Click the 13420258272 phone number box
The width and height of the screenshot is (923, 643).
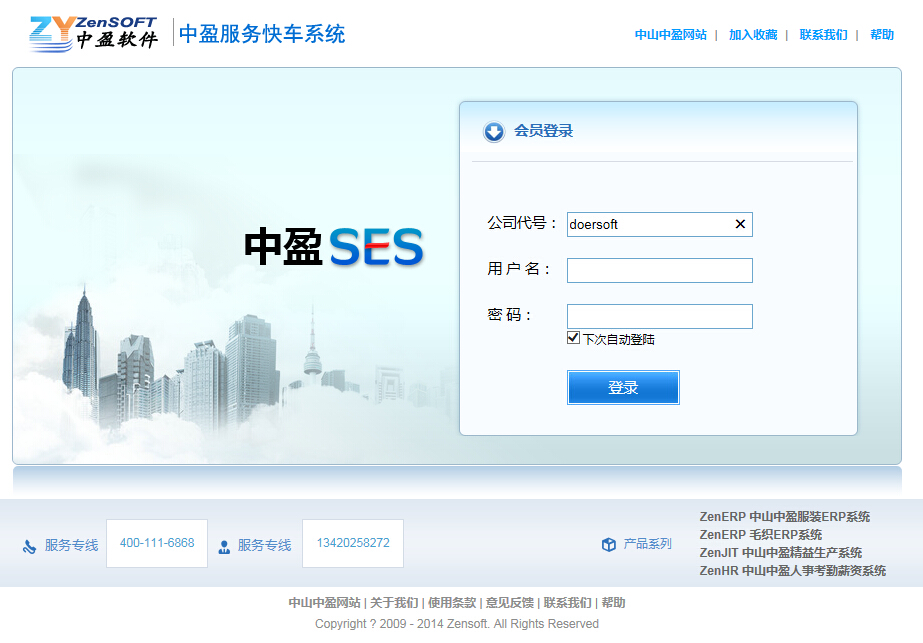click(353, 543)
